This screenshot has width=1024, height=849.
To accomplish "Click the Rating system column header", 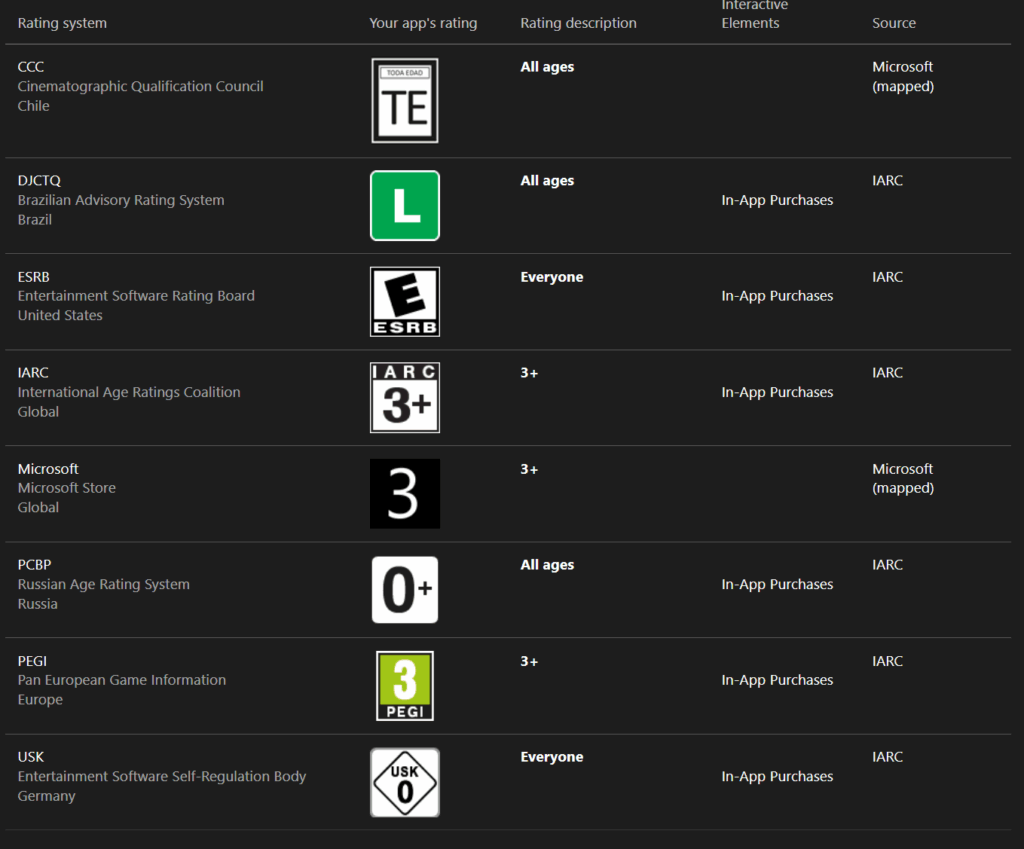I will pos(62,23).
